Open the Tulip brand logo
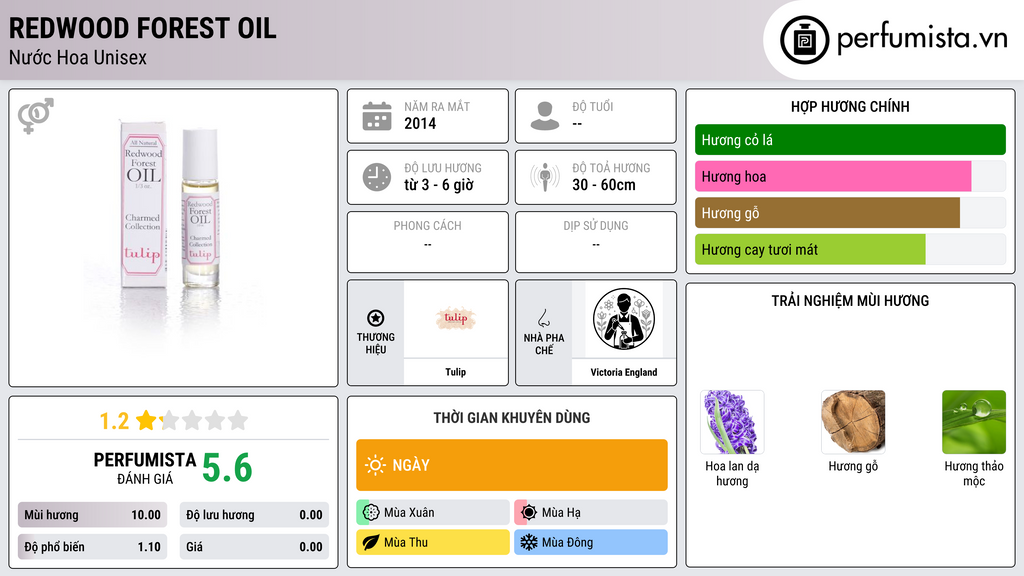Screen dimensions: 1024x576 [456, 319]
